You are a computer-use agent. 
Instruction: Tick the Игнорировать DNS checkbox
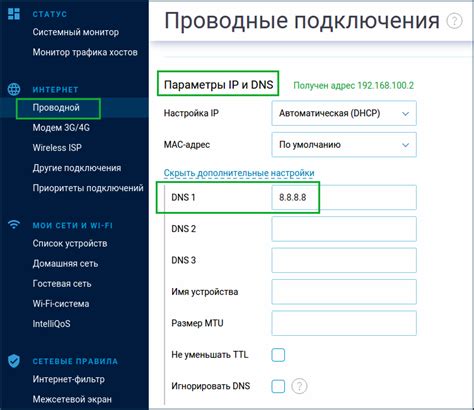(x=278, y=386)
